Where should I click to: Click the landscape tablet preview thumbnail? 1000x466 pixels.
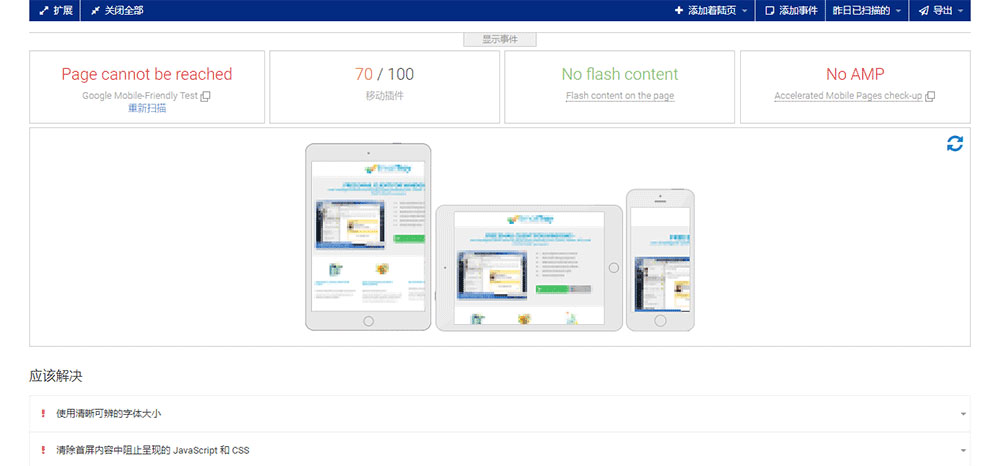tap(528, 267)
